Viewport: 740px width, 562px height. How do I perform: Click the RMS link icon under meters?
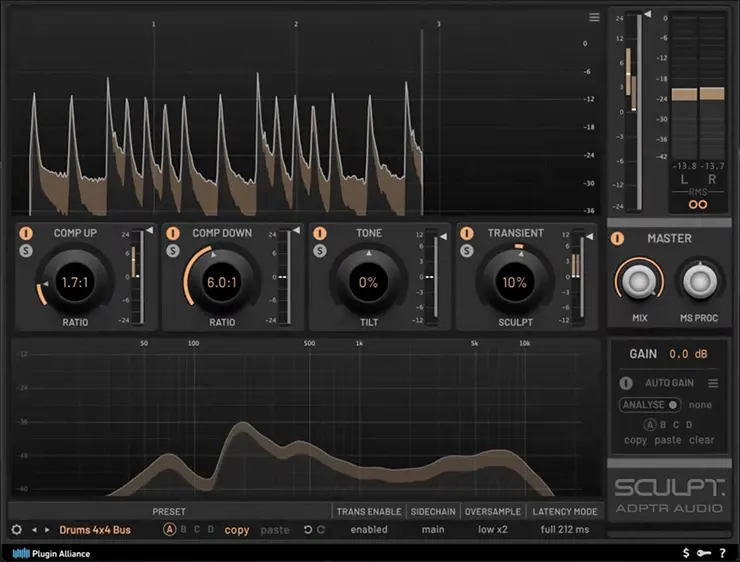coord(698,205)
